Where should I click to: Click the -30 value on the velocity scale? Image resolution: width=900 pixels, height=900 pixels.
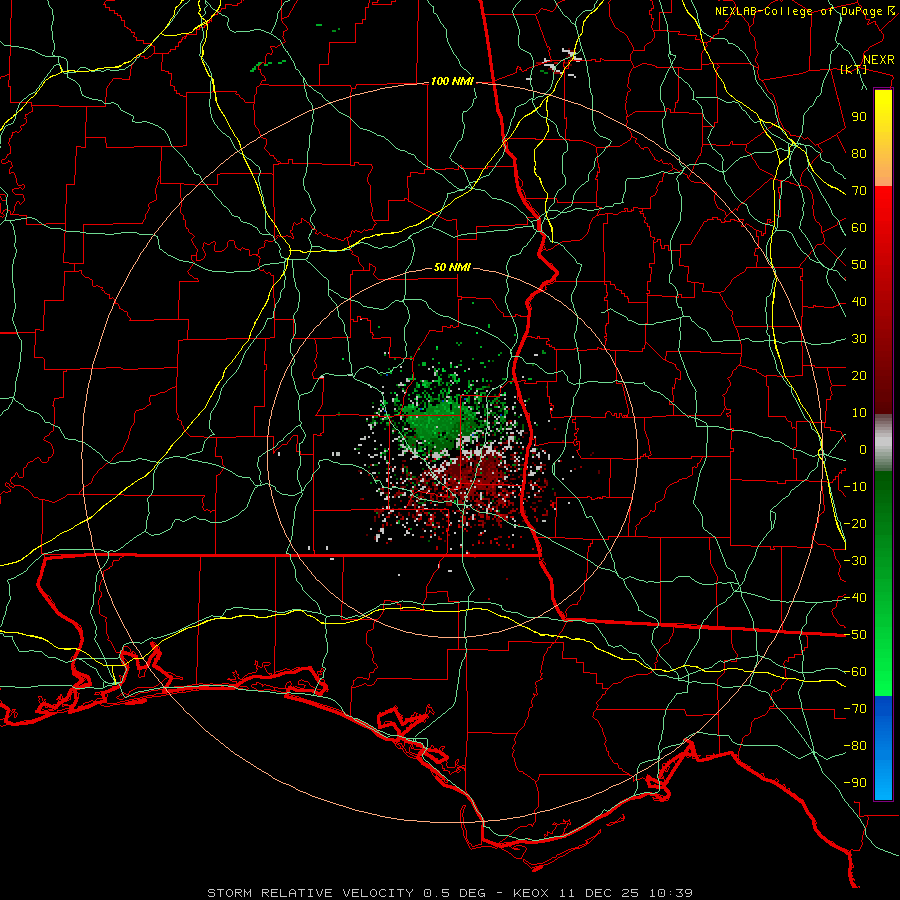pyautogui.click(x=855, y=561)
